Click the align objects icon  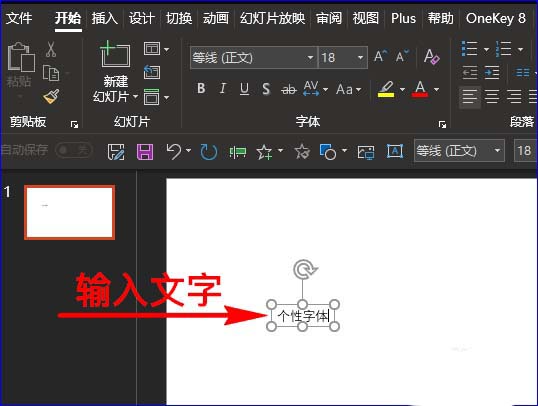(x=238, y=152)
